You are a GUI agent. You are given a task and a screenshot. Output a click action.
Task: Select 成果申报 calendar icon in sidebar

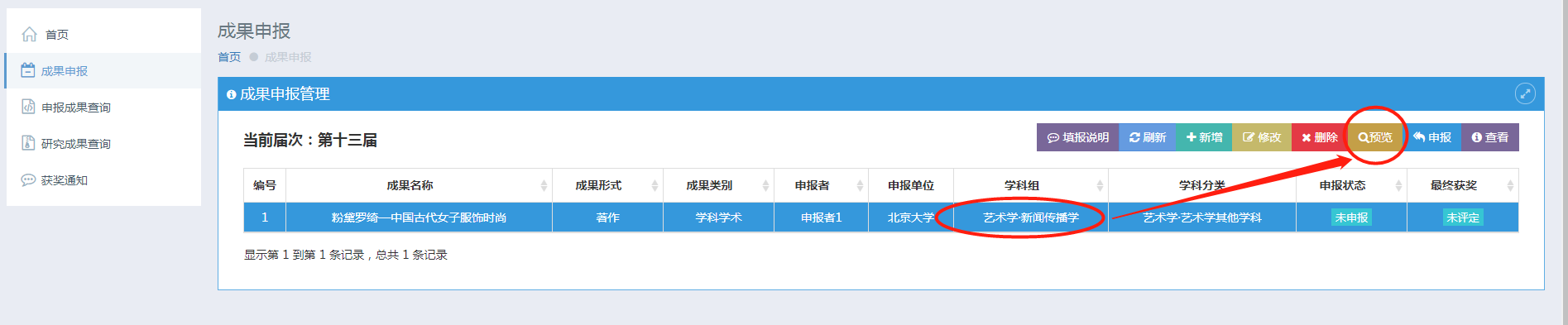(x=28, y=70)
